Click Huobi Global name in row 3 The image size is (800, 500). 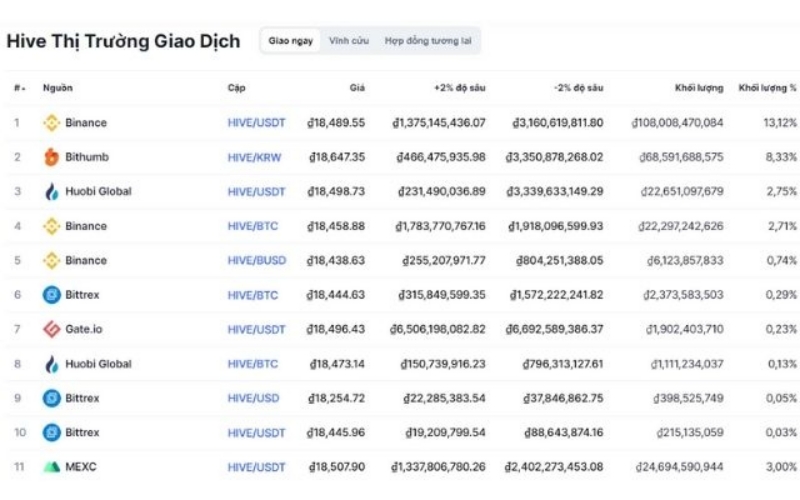tap(98, 192)
